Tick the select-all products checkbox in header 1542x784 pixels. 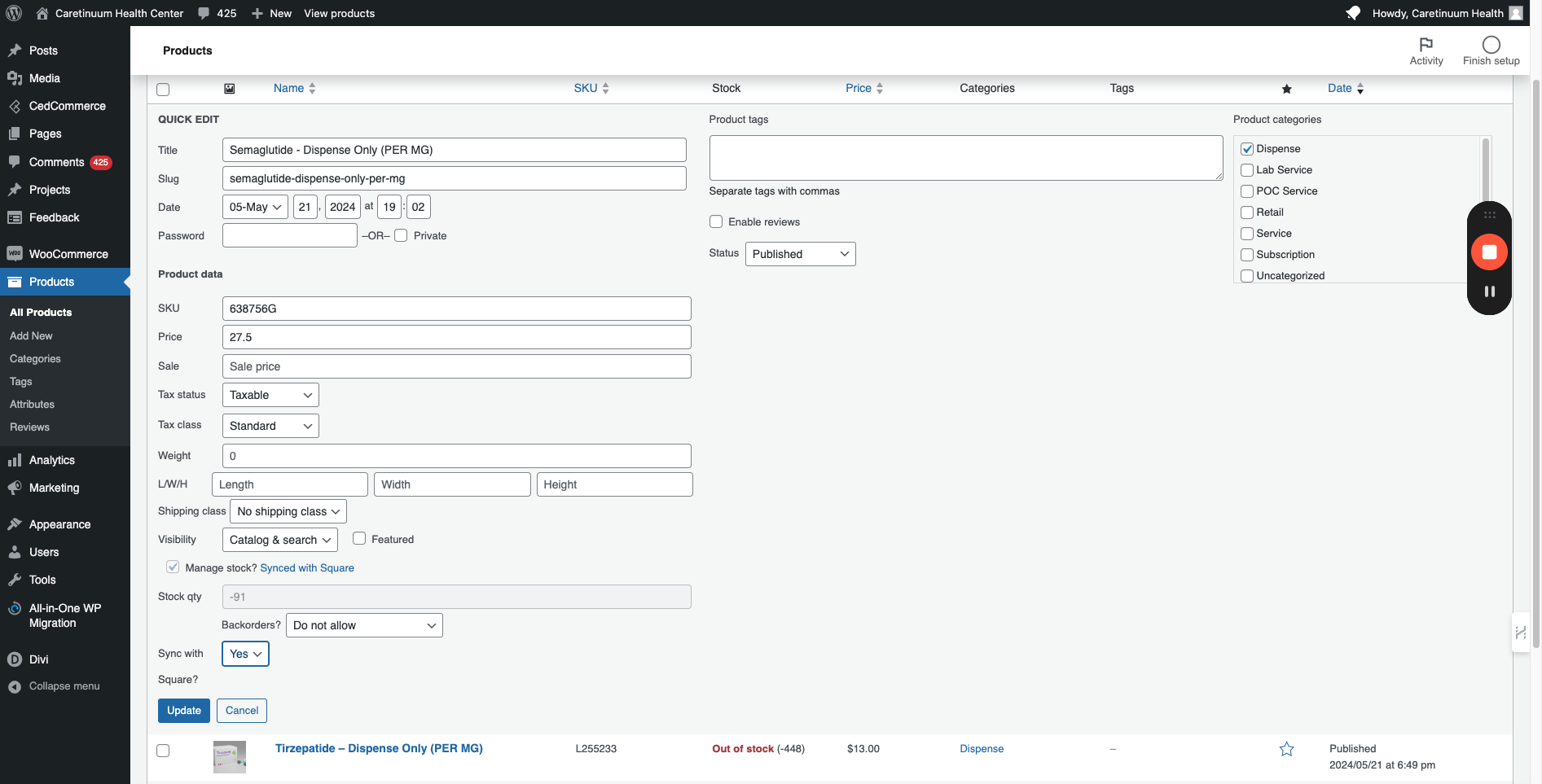pos(163,90)
